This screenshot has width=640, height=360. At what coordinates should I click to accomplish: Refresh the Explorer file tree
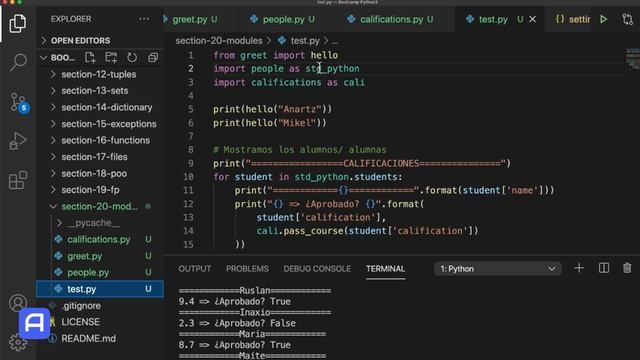(132, 58)
